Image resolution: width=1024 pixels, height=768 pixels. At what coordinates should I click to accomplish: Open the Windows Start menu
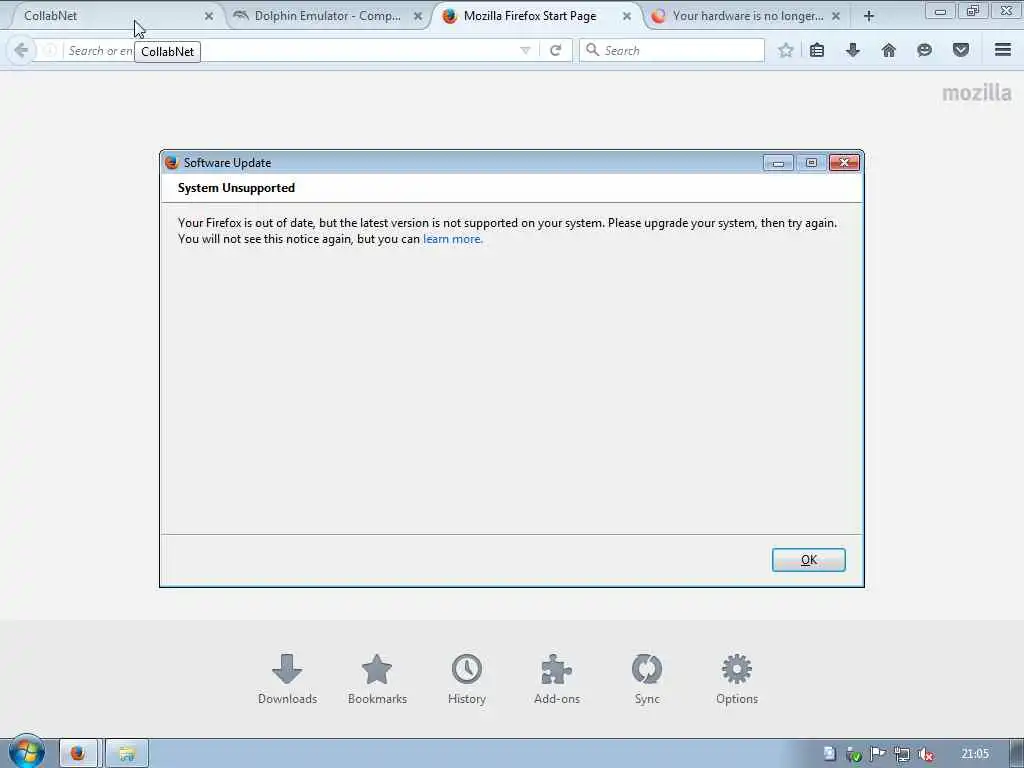(x=26, y=752)
